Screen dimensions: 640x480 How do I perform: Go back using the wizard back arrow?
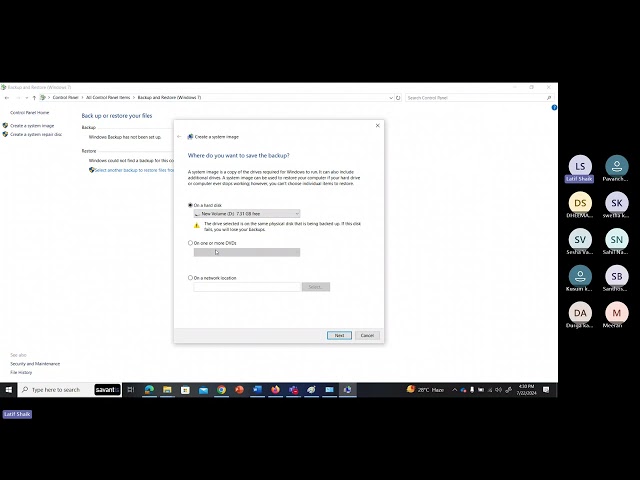(179, 136)
